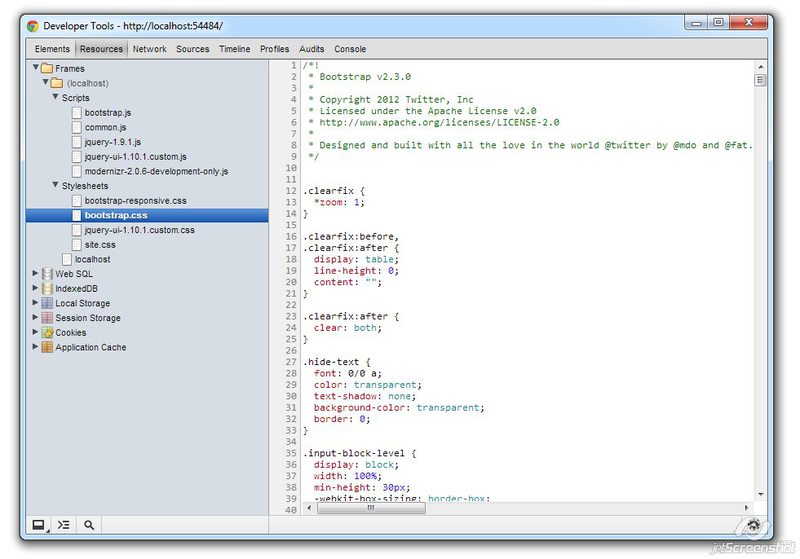Viewport: 800px width, 559px height.
Task: Expand the Application Cache node
Action: [35, 346]
